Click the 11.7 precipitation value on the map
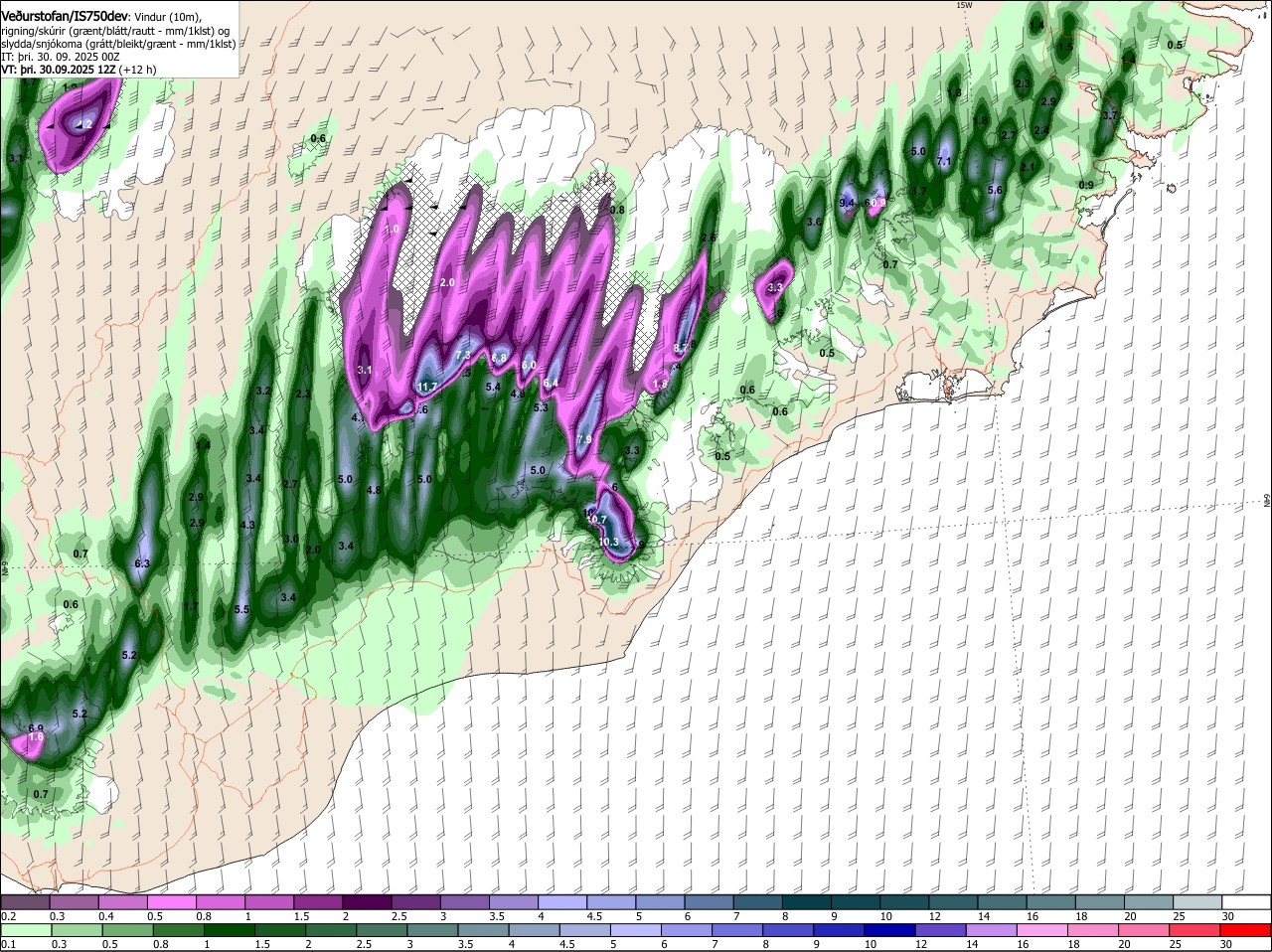Viewport: 1272px width, 952px height. pyautogui.click(x=428, y=387)
